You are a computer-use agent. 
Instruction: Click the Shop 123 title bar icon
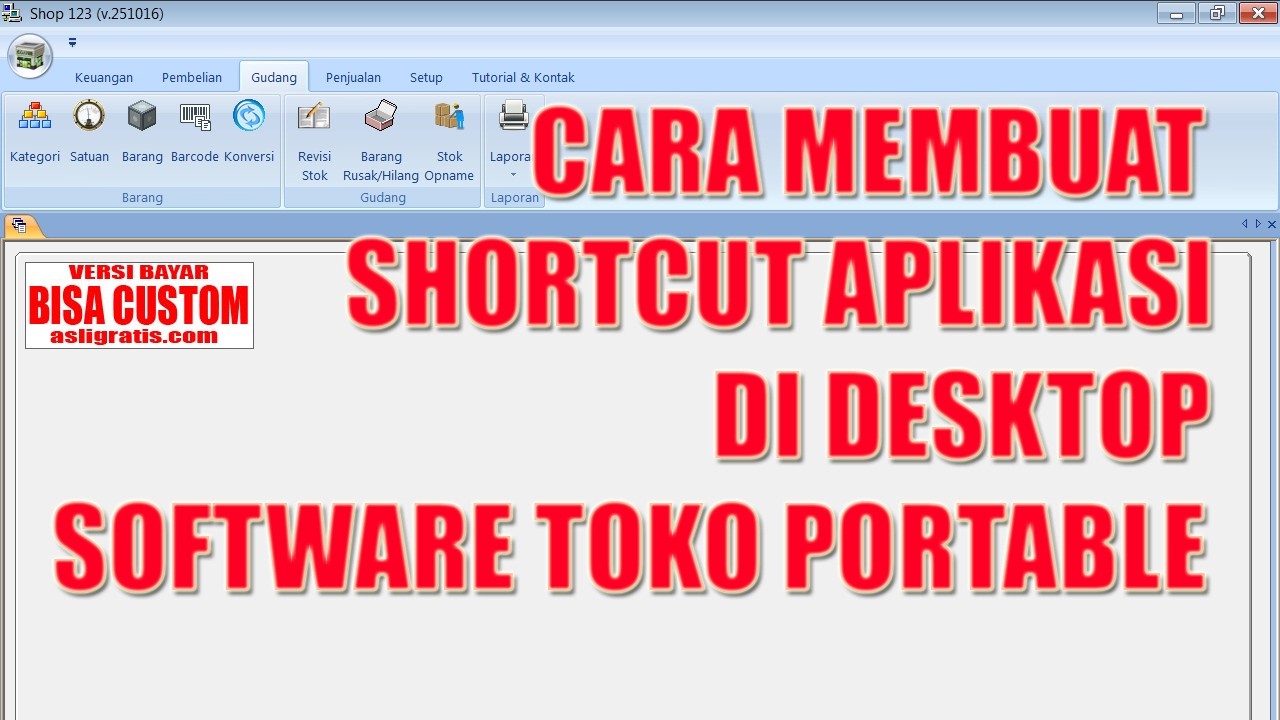click(12, 13)
